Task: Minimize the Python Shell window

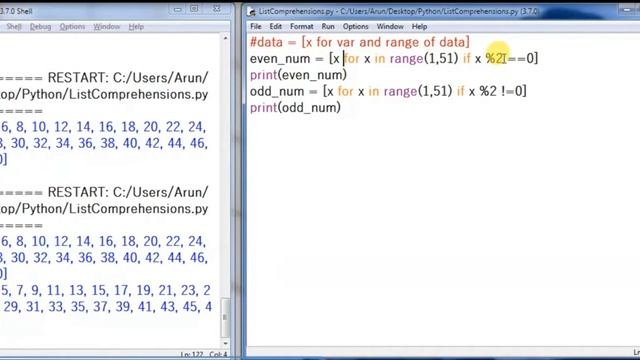Action: tap(178, 9)
